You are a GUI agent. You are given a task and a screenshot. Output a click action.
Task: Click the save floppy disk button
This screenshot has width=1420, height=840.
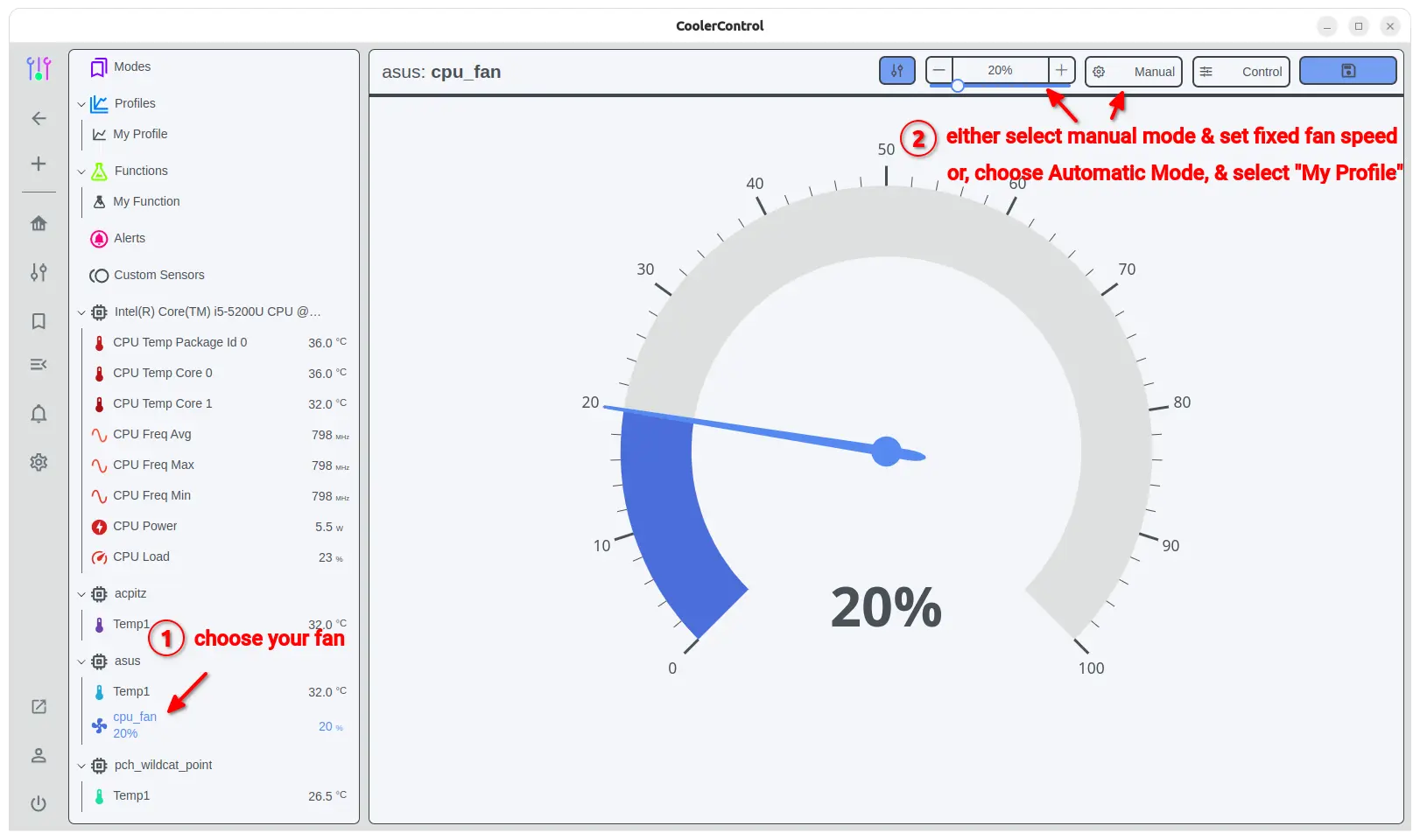point(1347,71)
